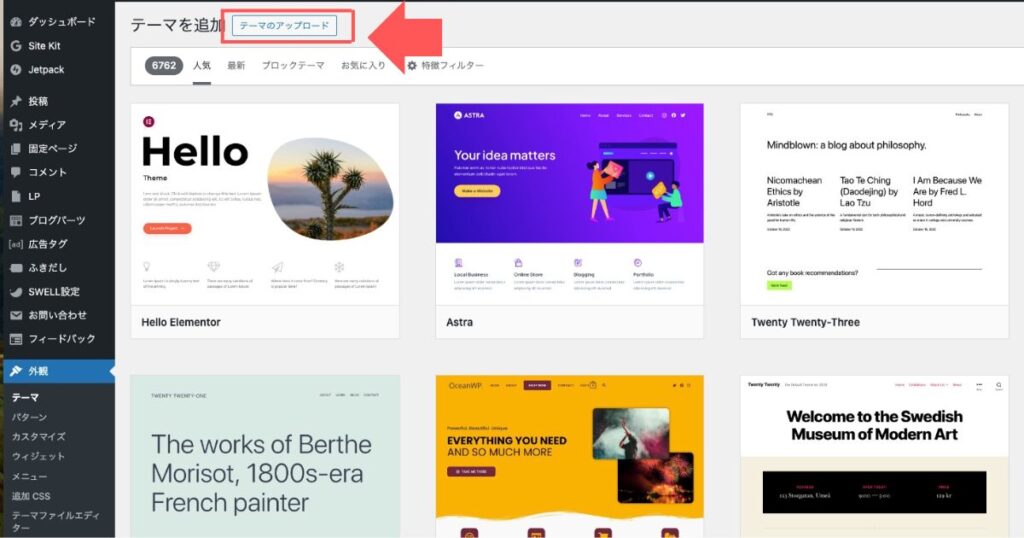Select the Swedish Museum Twenty Twenty preview
The height and width of the screenshot is (538, 1024).
pyautogui.click(x=874, y=456)
